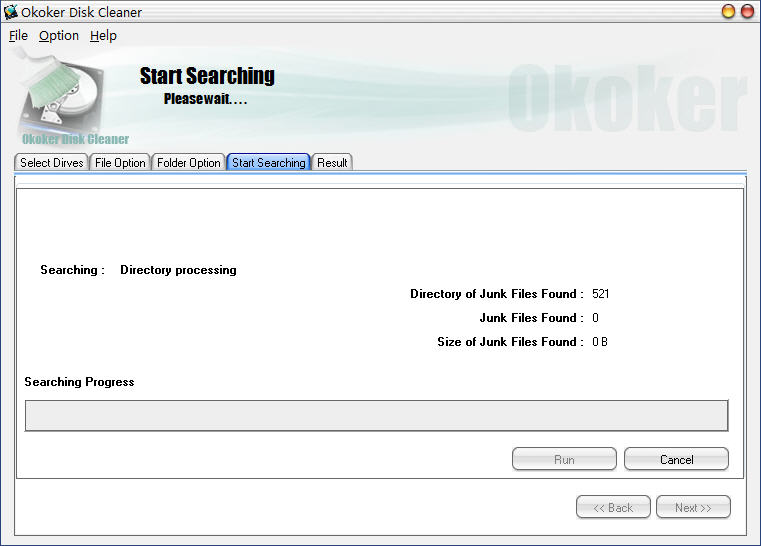Screen dimensions: 761x546
Task: Close window with red button
Action: [x=747, y=11]
